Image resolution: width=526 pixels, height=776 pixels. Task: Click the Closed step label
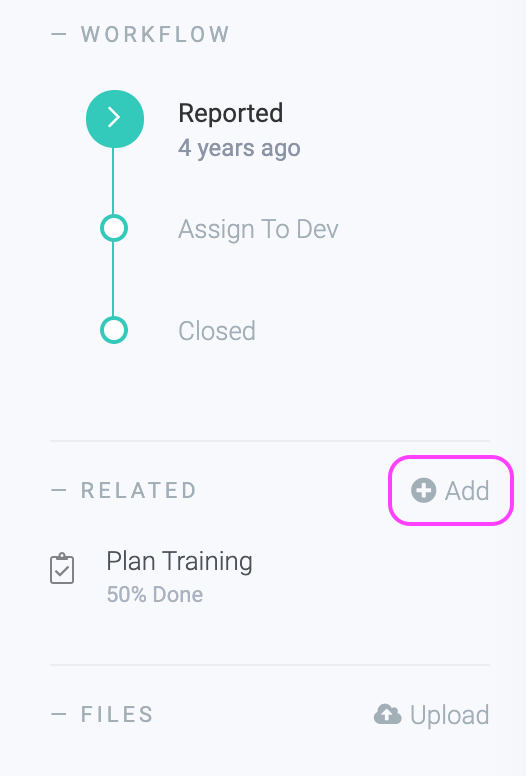click(217, 331)
